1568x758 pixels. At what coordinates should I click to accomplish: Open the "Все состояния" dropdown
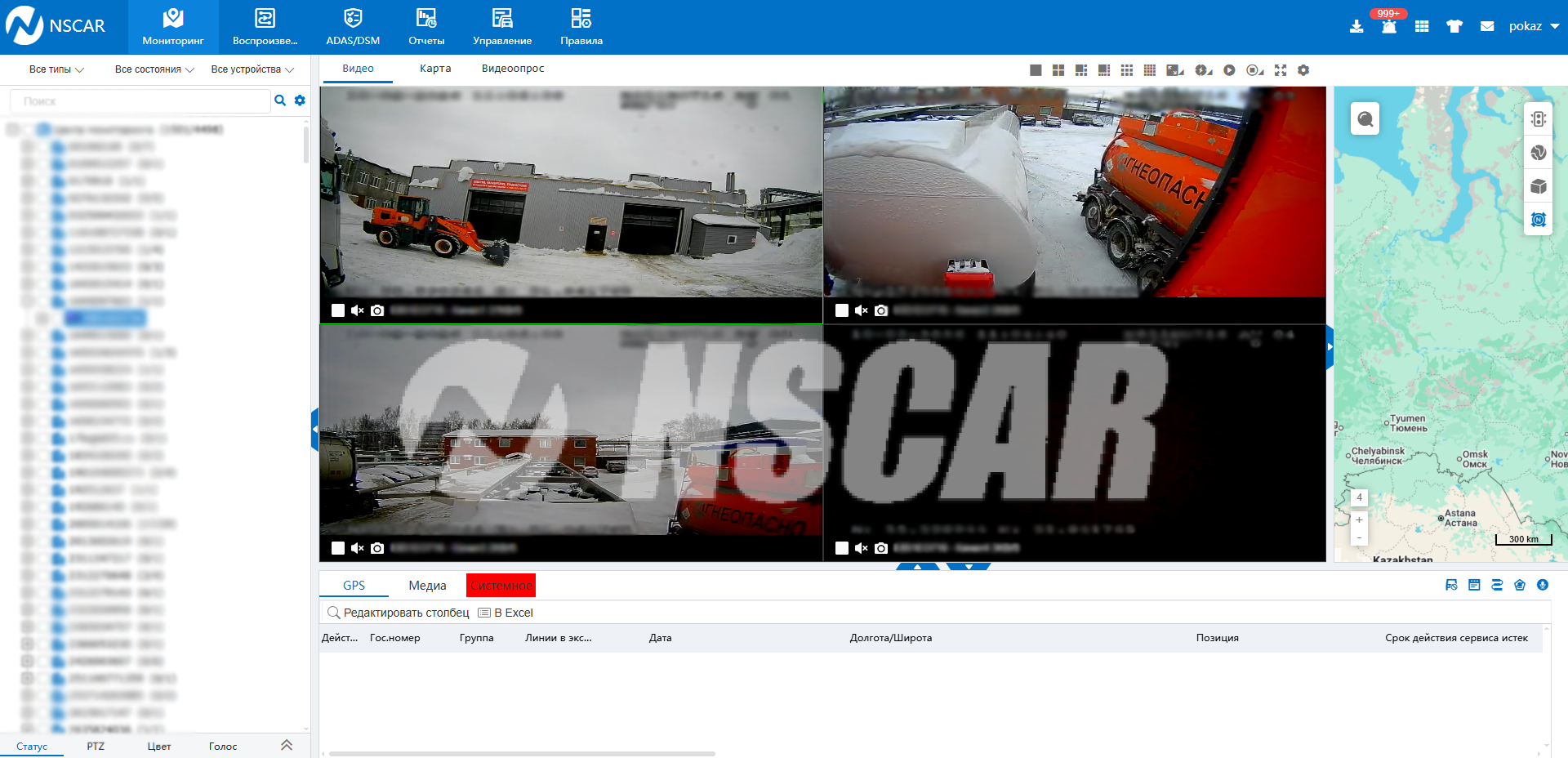click(x=154, y=69)
